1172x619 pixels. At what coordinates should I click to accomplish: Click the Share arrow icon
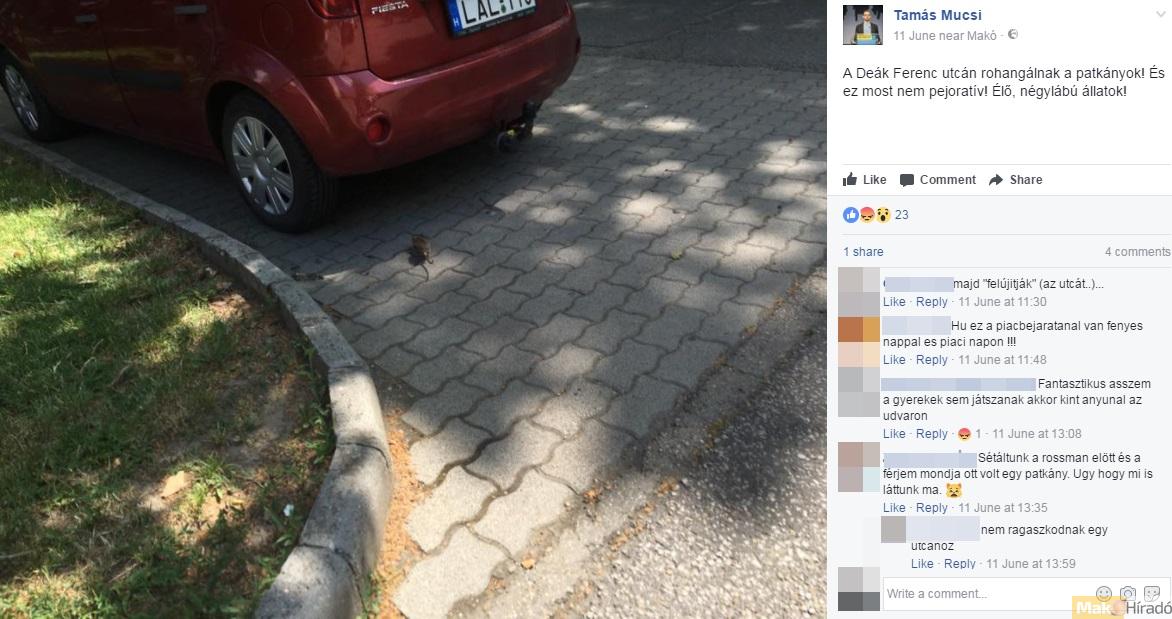[996, 180]
